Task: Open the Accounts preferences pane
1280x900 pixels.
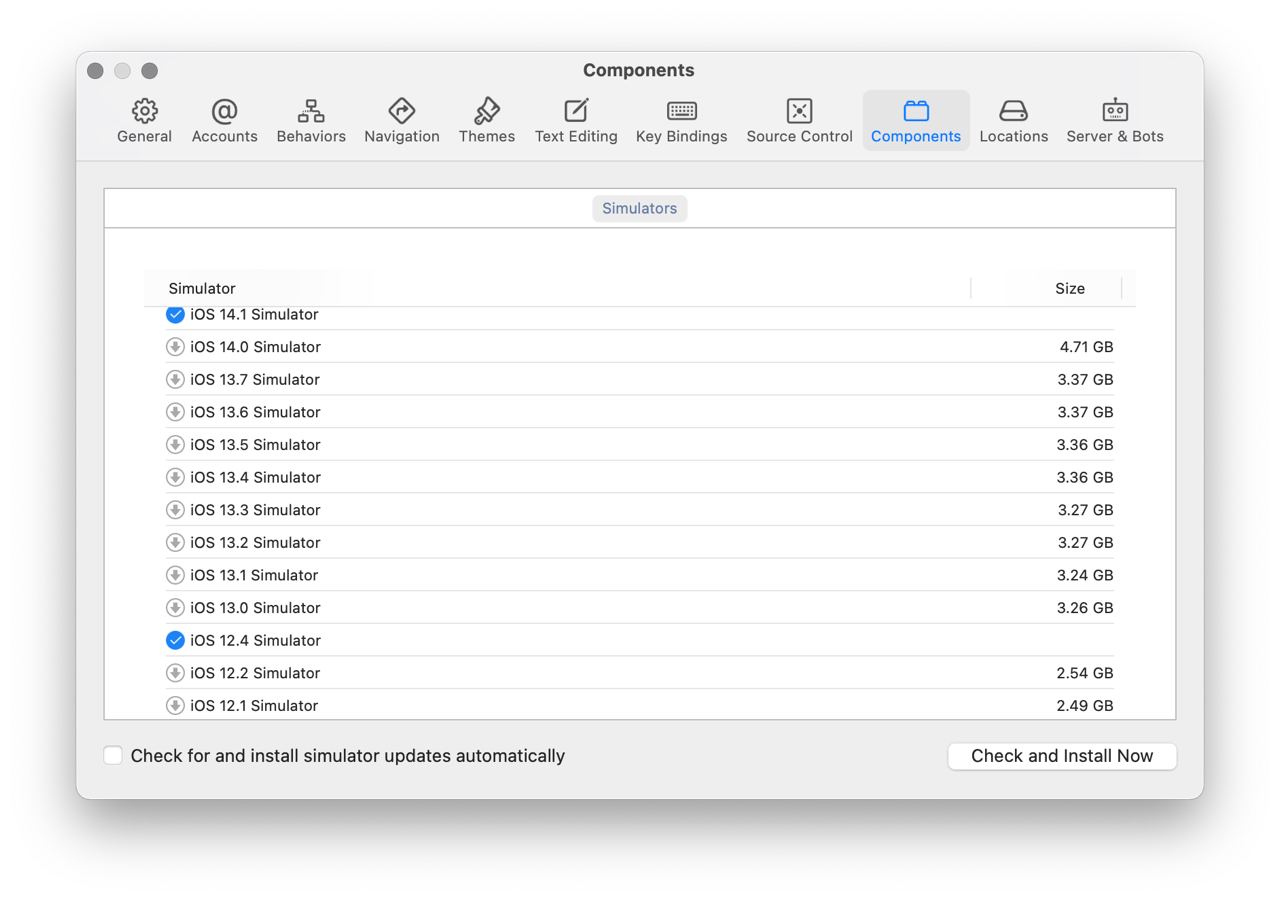Action: pos(224,121)
